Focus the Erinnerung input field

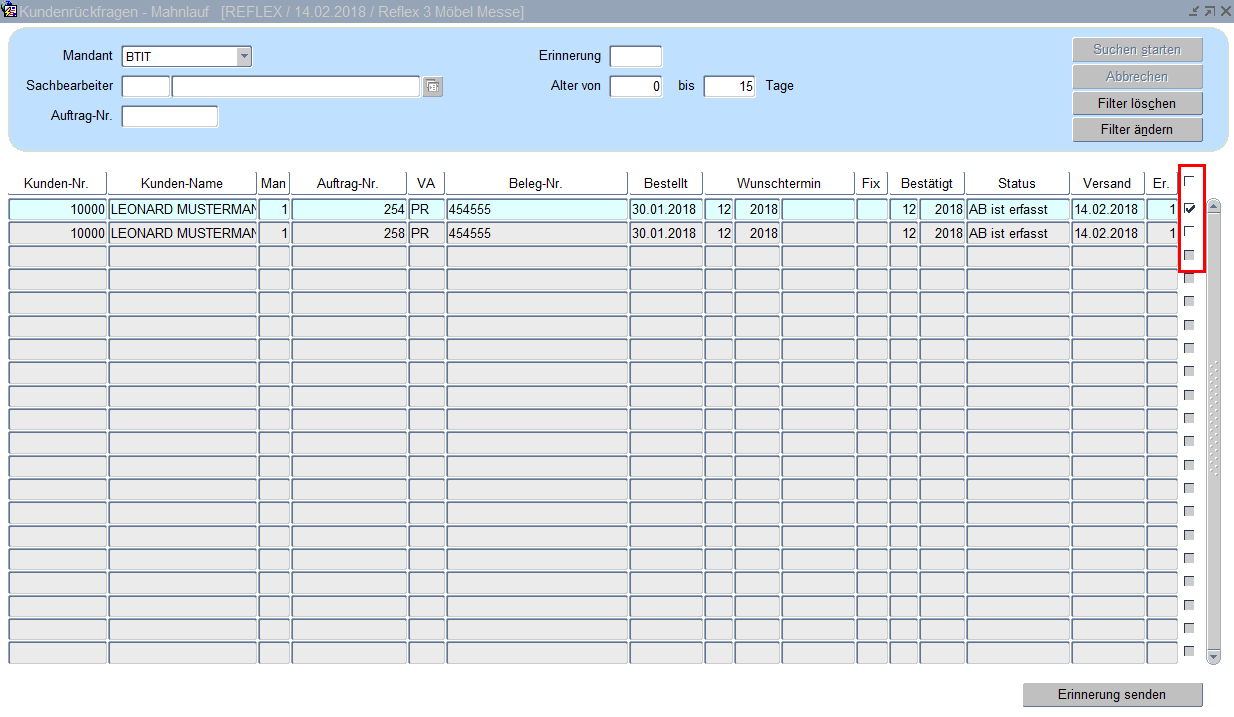click(635, 57)
